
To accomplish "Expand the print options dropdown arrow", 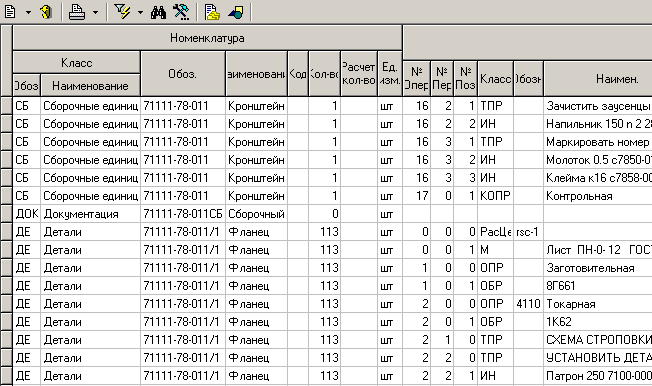I will coord(95,12).
